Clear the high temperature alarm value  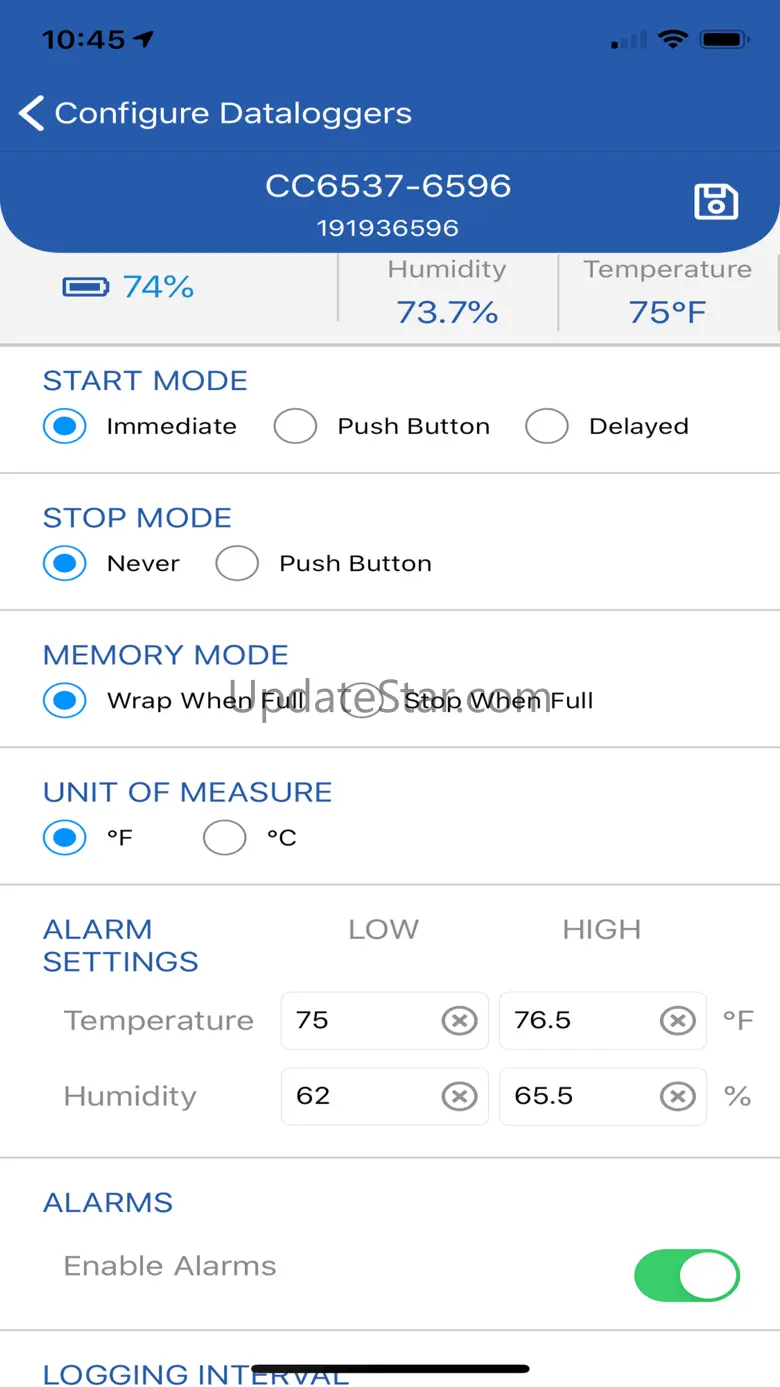tap(677, 1021)
